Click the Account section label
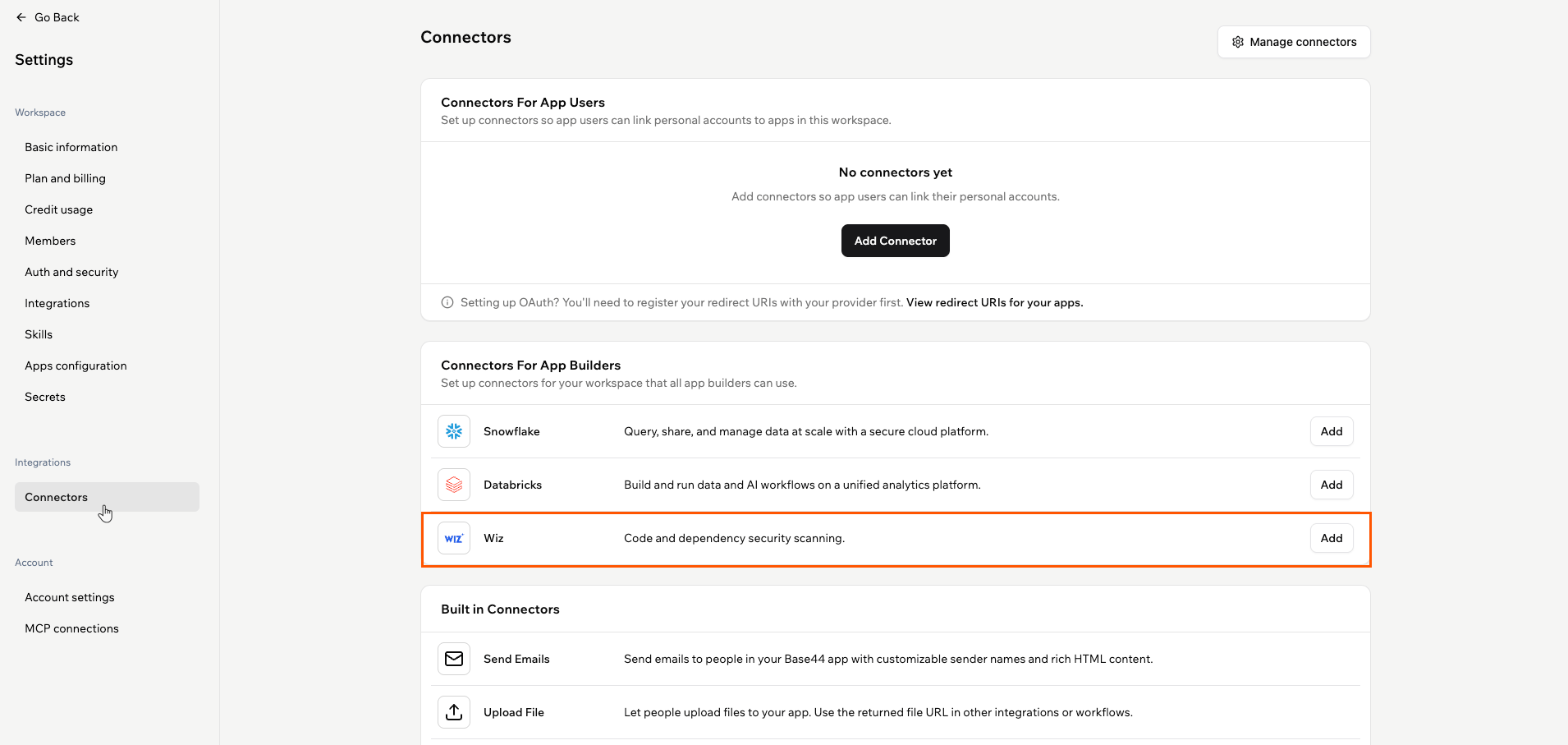Image resolution: width=1568 pixels, height=745 pixels. (x=34, y=563)
